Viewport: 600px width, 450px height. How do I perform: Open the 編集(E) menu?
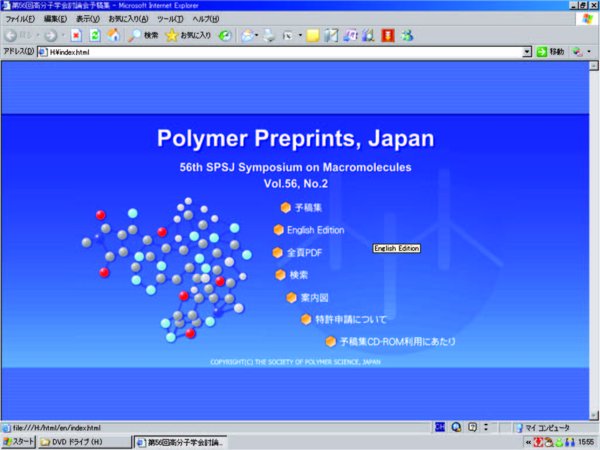55,19
